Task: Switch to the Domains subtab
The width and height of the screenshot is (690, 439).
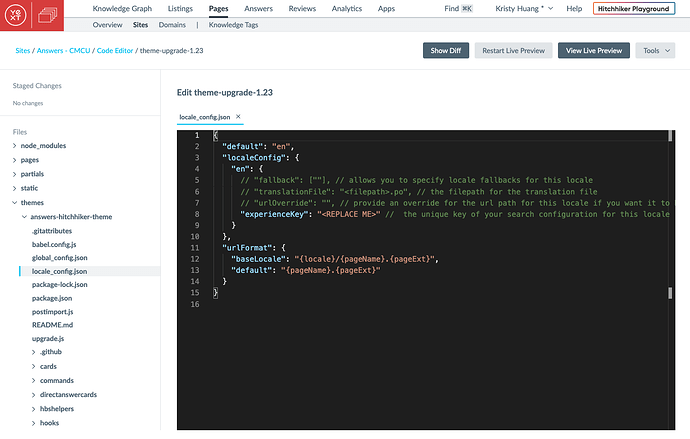Action: [x=172, y=25]
